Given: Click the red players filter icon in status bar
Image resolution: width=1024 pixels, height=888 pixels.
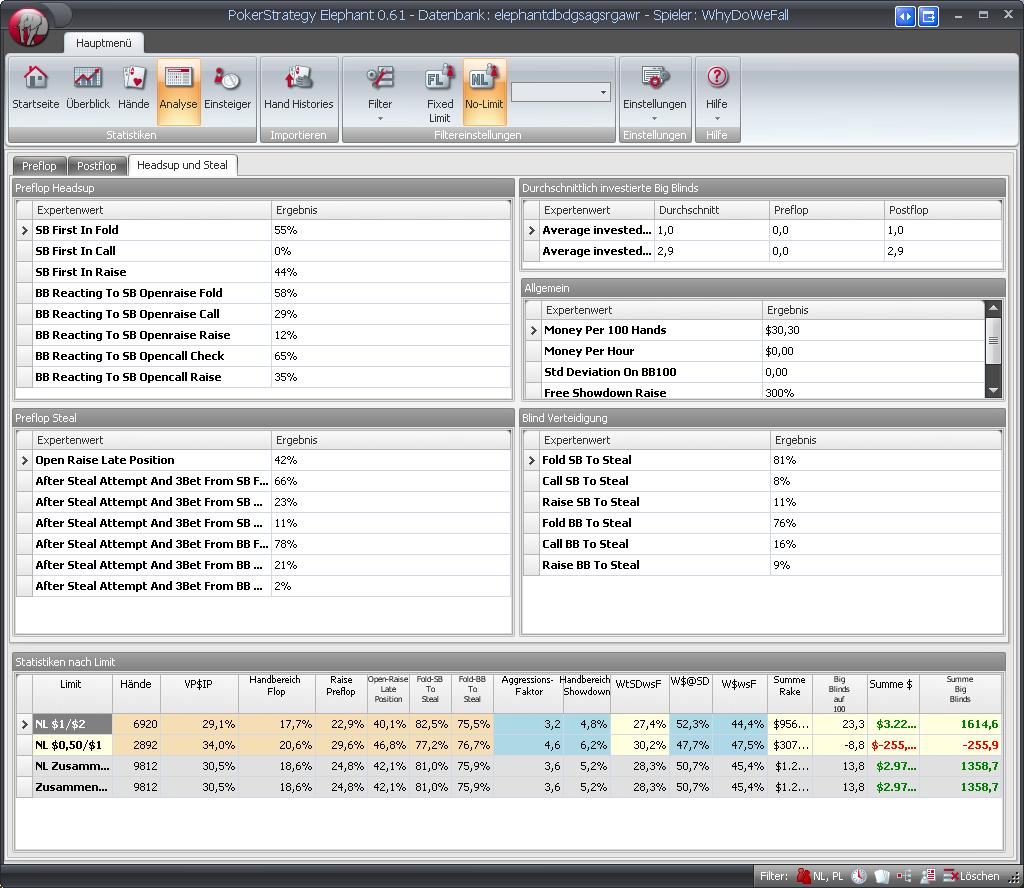Looking at the screenshot, I should pyautogui.click(x=803, y=876).
